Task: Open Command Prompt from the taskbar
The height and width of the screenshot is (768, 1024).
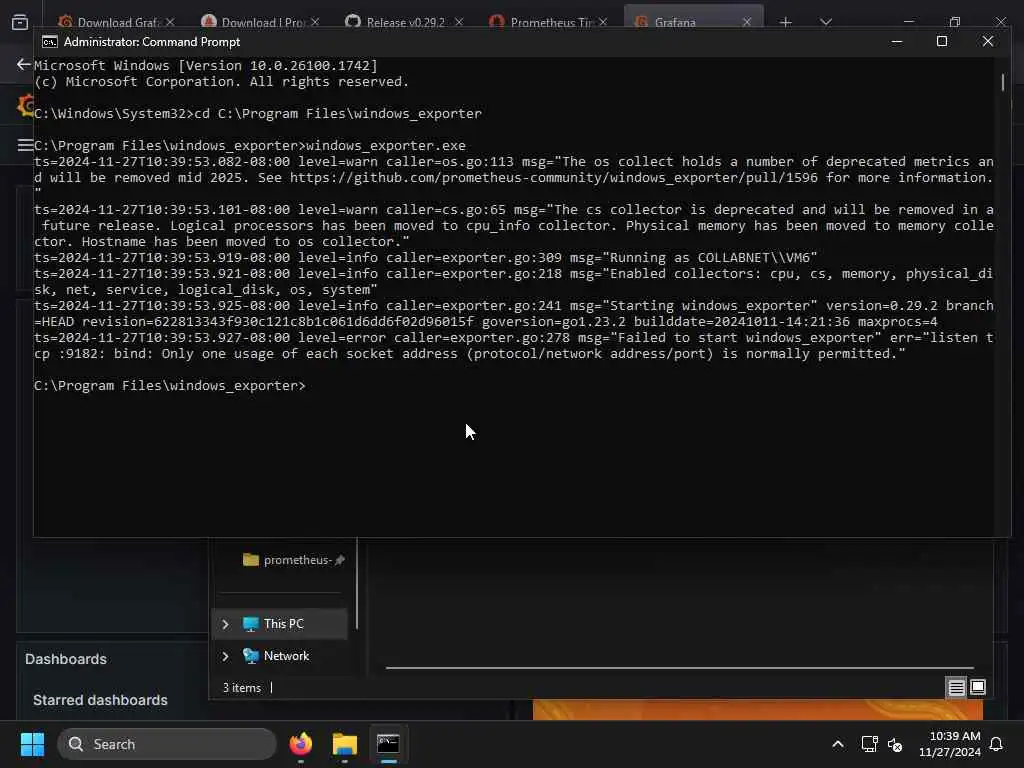Action: point(388,744)
